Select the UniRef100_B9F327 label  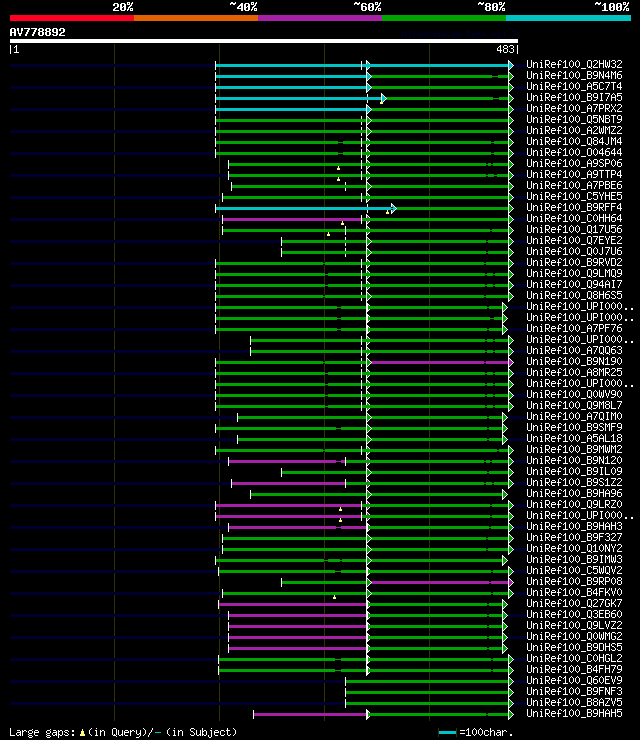tap(574, 538)
